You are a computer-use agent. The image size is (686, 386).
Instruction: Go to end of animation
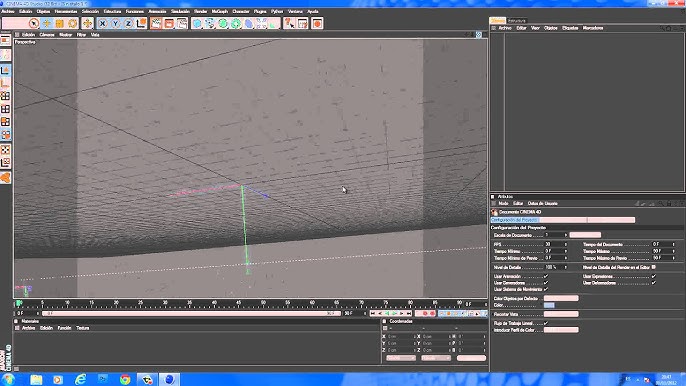[x=409, y=313]
